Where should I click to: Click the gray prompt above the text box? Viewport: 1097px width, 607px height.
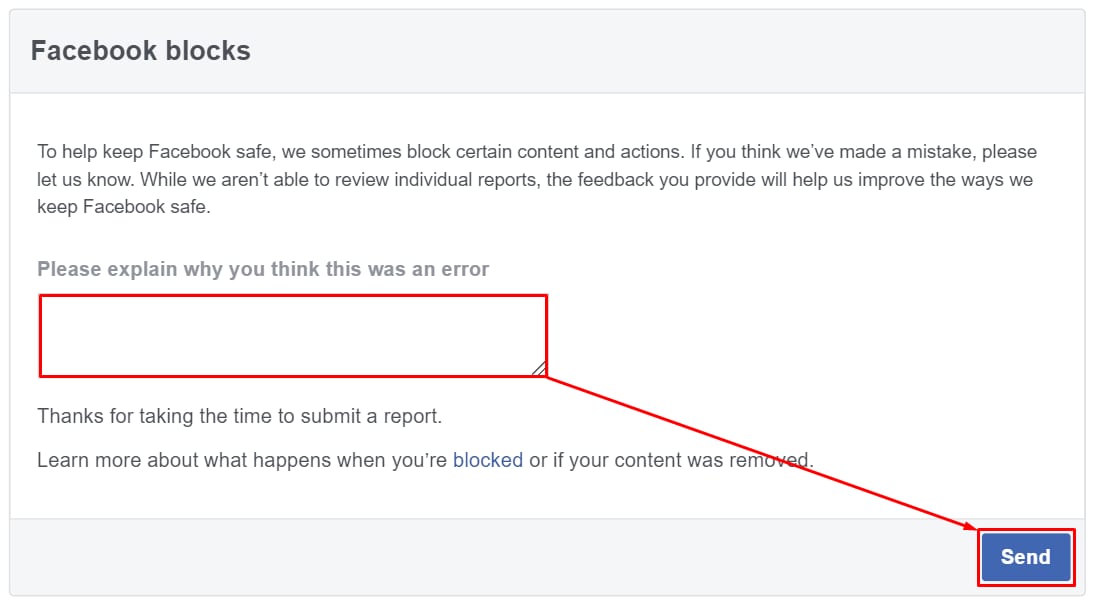coord(262,268)
